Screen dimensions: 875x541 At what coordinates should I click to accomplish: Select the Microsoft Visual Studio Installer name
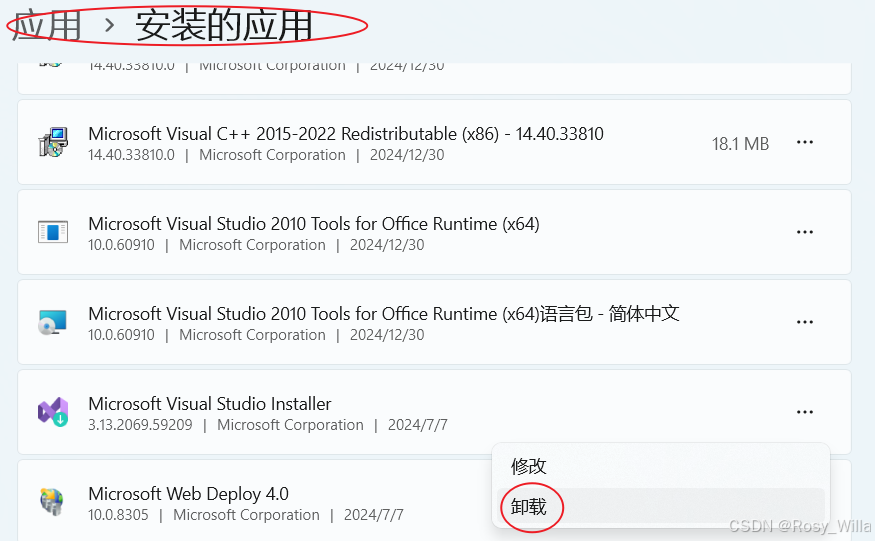210,404
